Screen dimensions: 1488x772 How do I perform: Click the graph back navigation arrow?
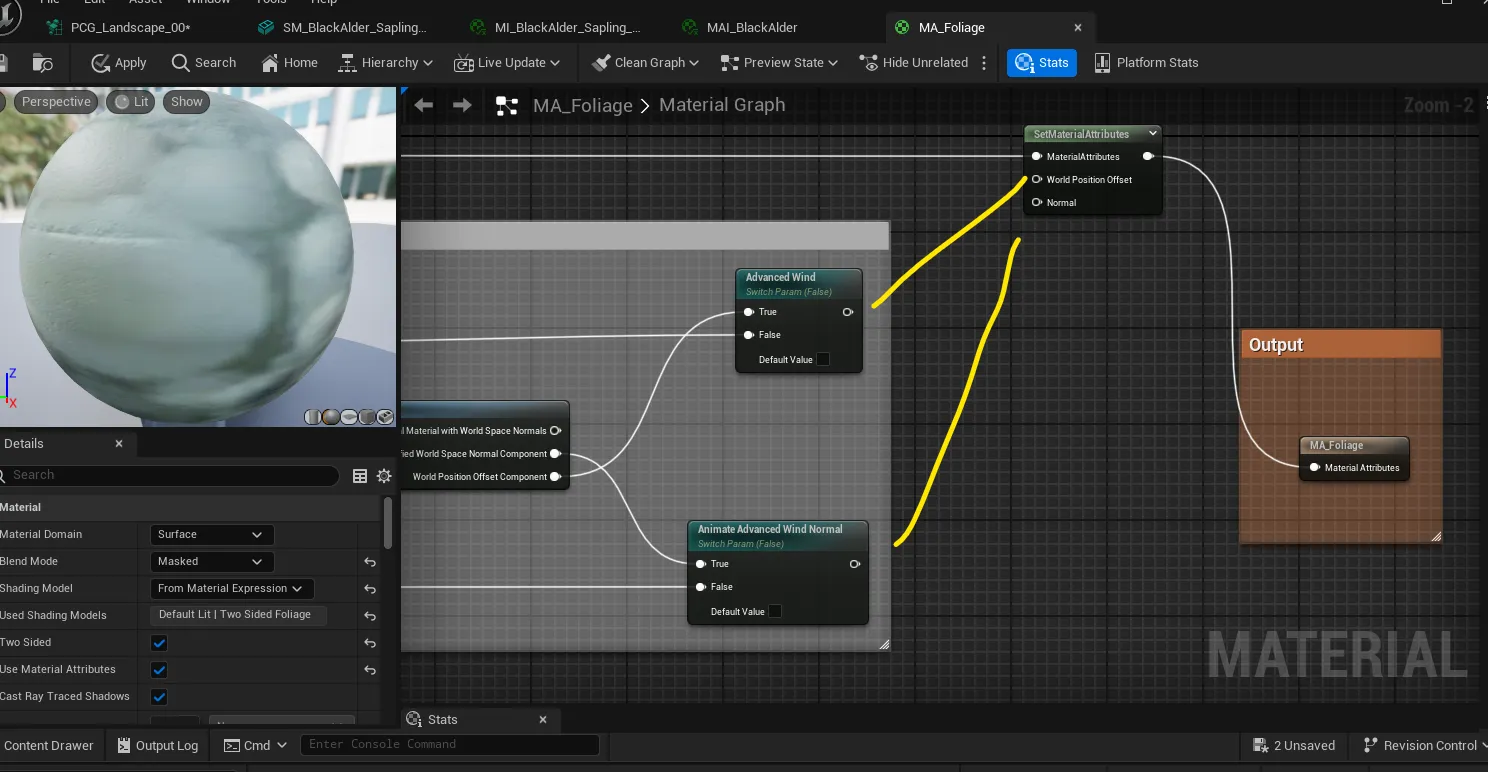click(x=424, y=105)
